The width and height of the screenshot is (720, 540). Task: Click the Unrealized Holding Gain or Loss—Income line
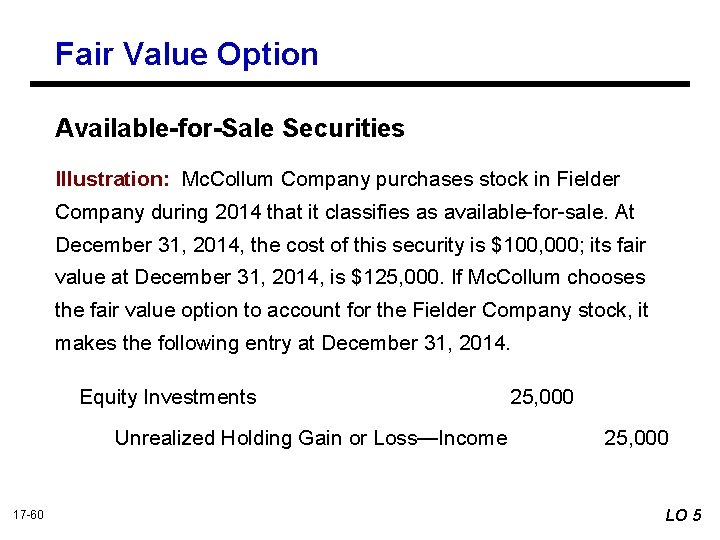pos(311,438)
